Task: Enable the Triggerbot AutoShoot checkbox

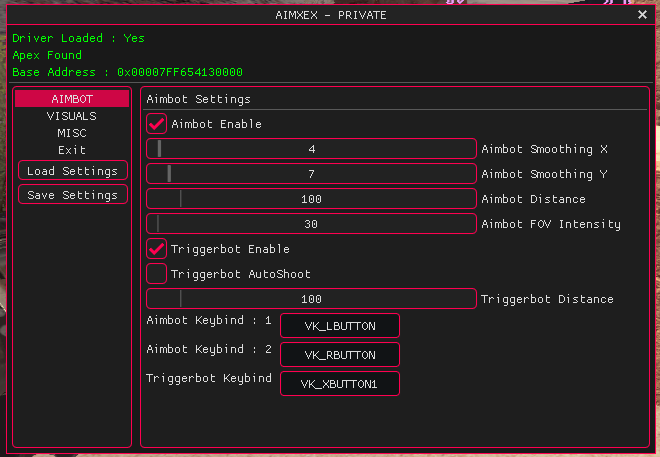Action: tap(157, 274)
